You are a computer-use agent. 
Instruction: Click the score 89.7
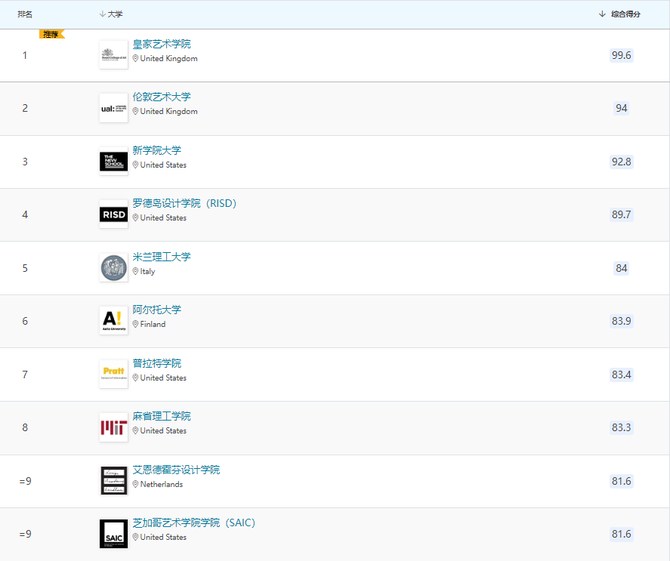pyautogui.click(x=621, y=214)
